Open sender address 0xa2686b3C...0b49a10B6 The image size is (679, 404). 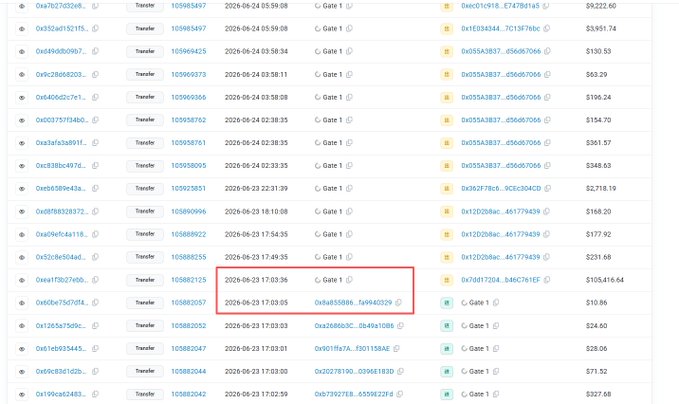point(354,326)
